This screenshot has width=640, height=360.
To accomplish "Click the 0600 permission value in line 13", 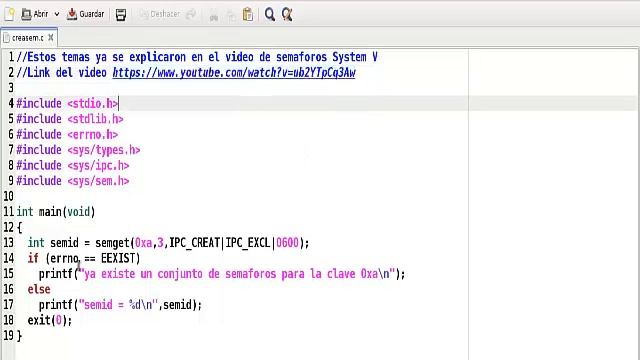I will coord(287,243).
